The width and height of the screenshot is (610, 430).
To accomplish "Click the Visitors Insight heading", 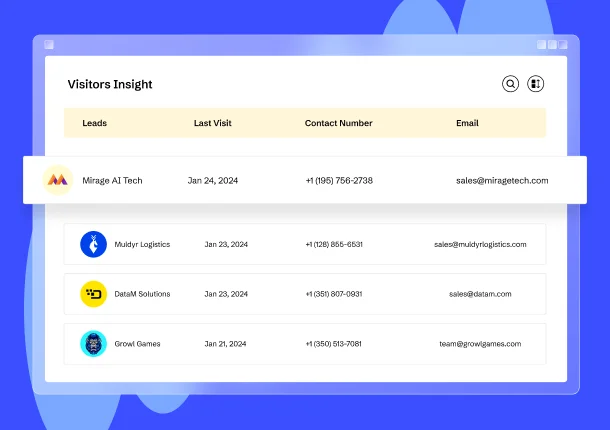I will tap(110, 84).
